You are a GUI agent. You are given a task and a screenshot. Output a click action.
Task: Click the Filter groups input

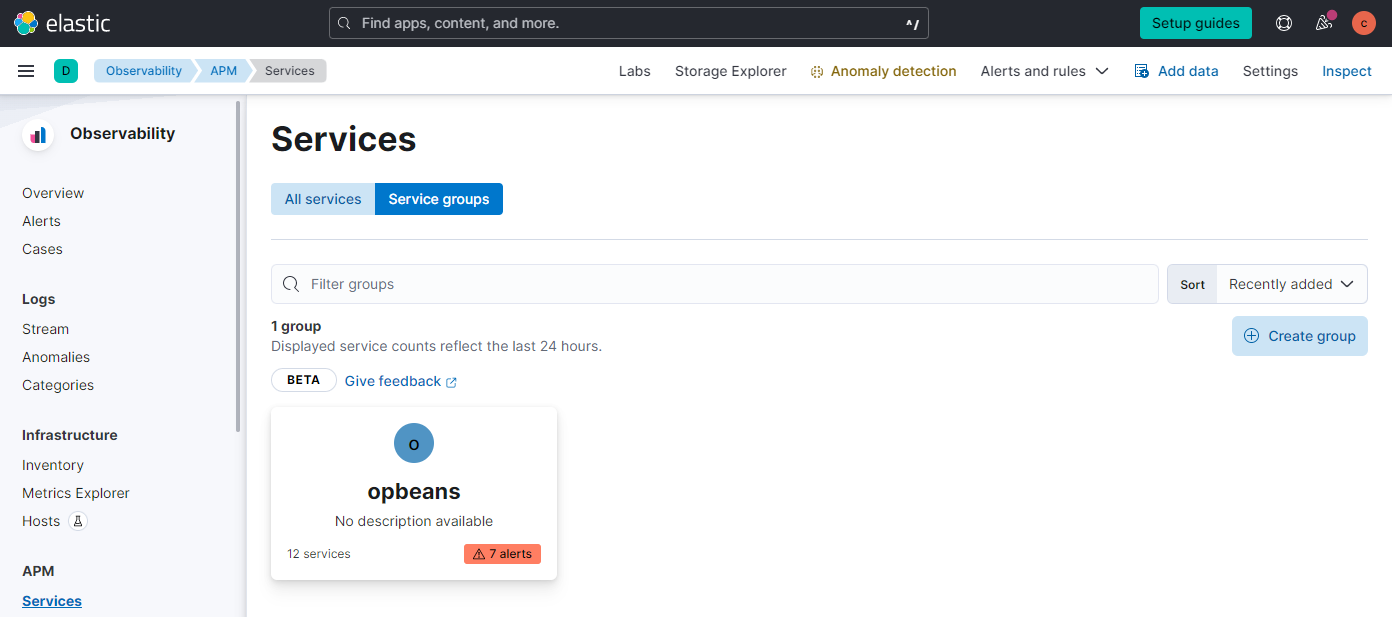click(x=715, y=284)
